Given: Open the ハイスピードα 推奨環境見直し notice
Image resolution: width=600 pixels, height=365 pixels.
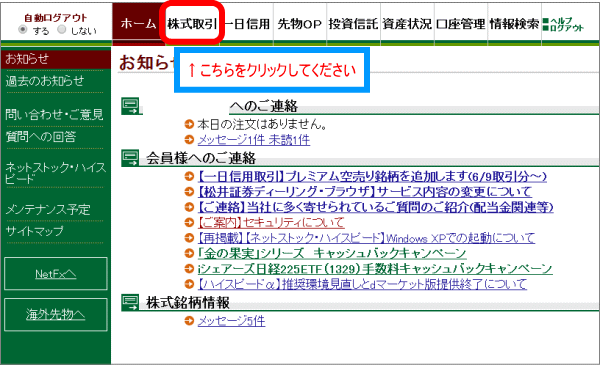Looking at the screenshot, I should (x=362, y=284).
